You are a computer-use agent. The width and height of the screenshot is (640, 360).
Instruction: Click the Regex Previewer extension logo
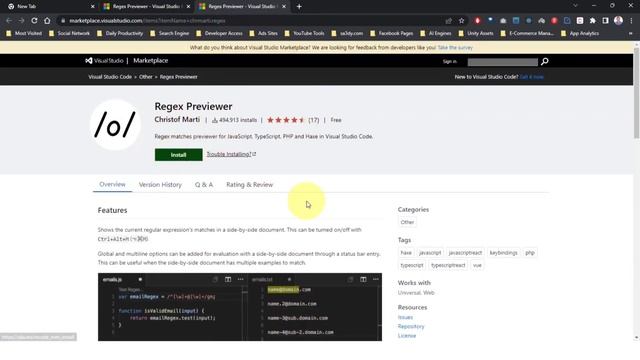point(115,124)
